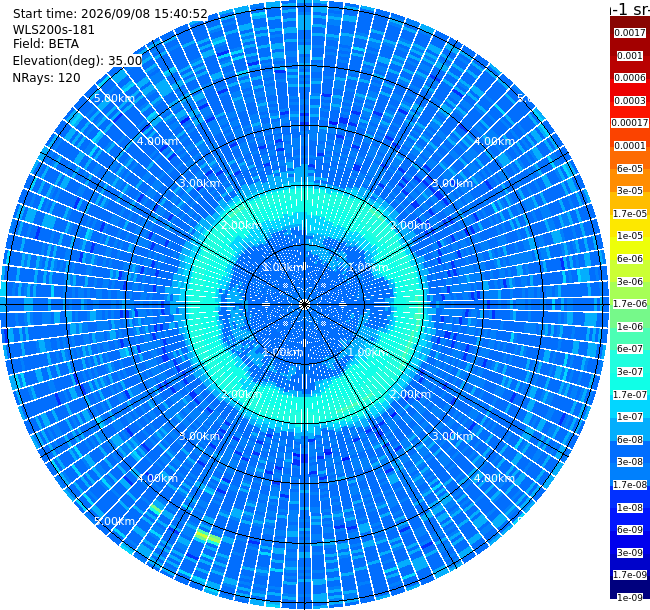This screenshot has height=610, width=650.
Task: Pick the 0.0001 orange-red colorbar level
Action: pyautogui.click(x=630, y=146)
